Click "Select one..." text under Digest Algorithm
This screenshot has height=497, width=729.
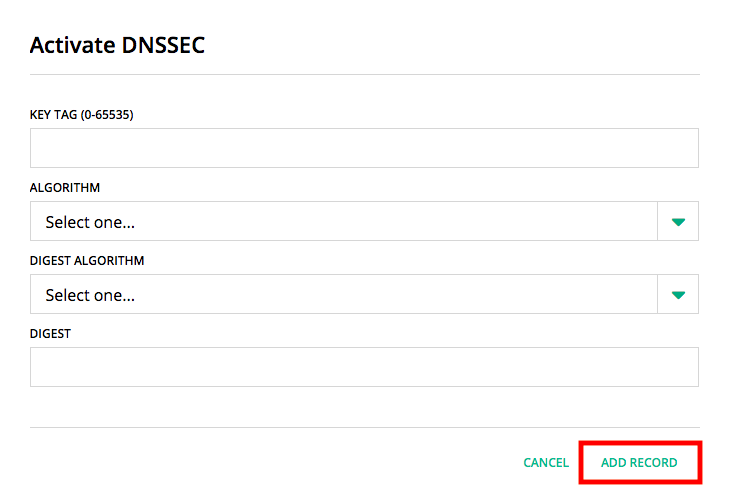(90, 295)
